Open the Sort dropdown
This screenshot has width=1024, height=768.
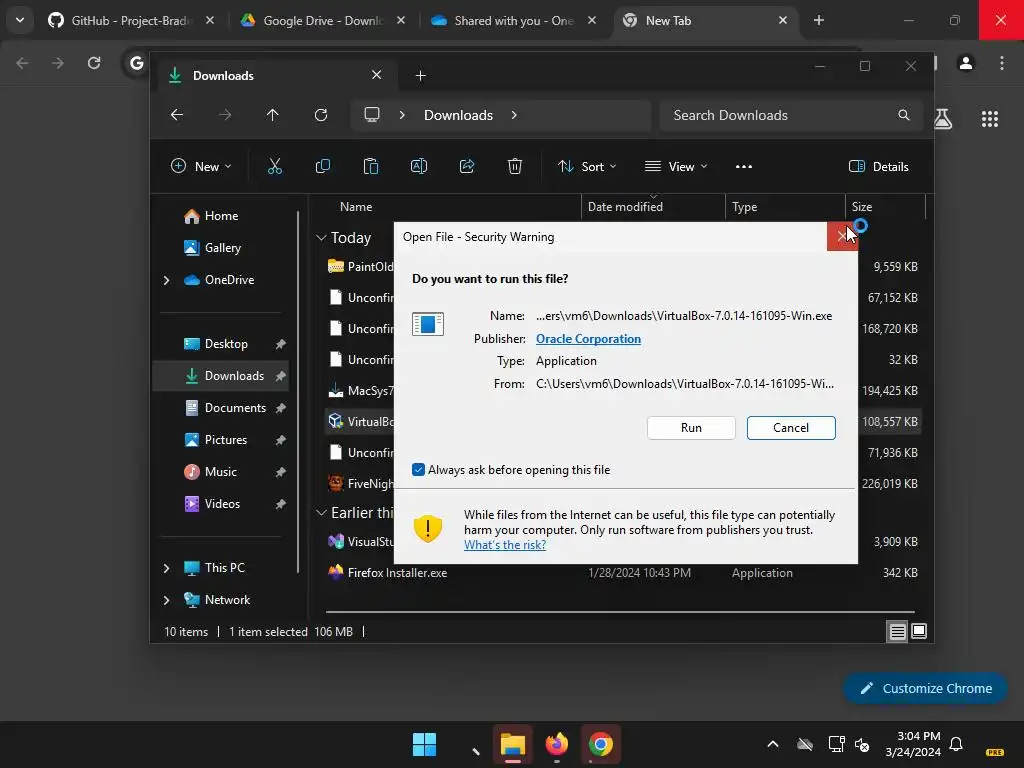coord(586,167)
